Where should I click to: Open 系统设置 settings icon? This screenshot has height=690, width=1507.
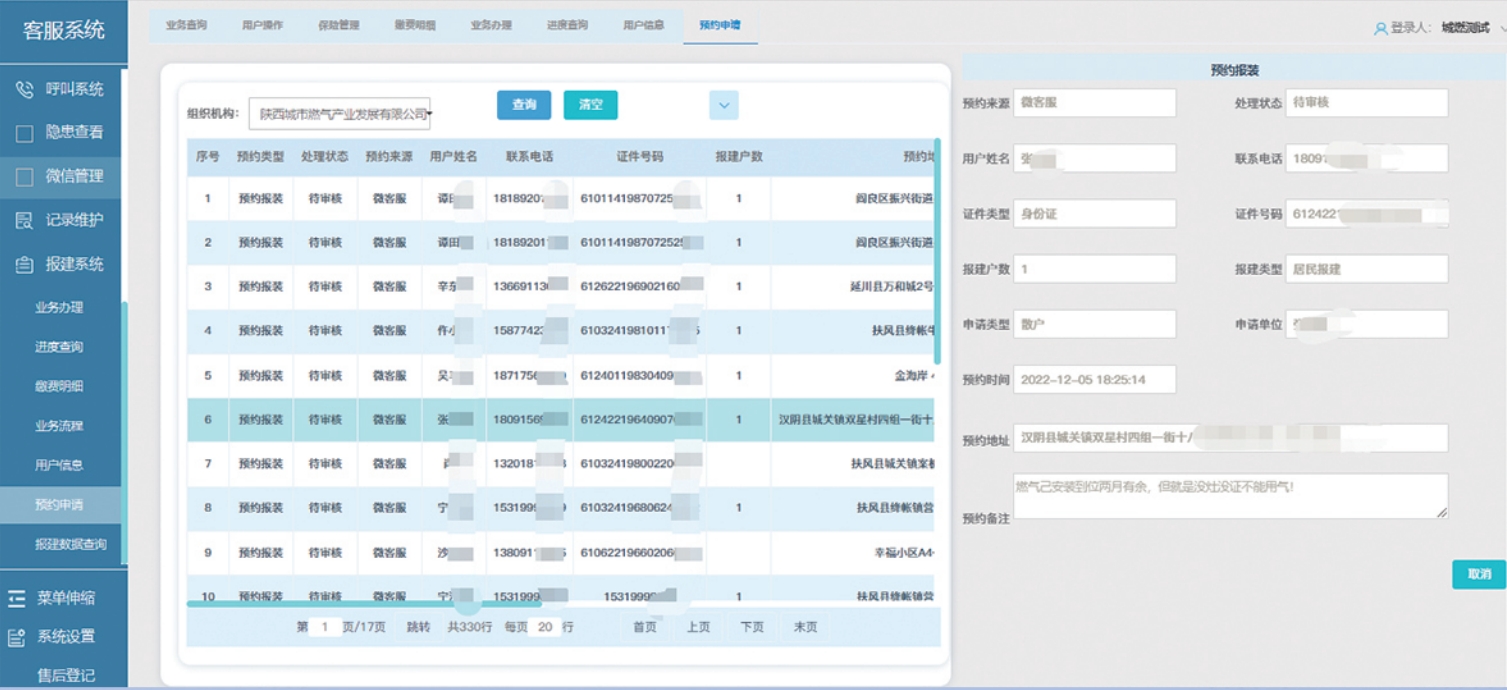click(x=17, y=636)
